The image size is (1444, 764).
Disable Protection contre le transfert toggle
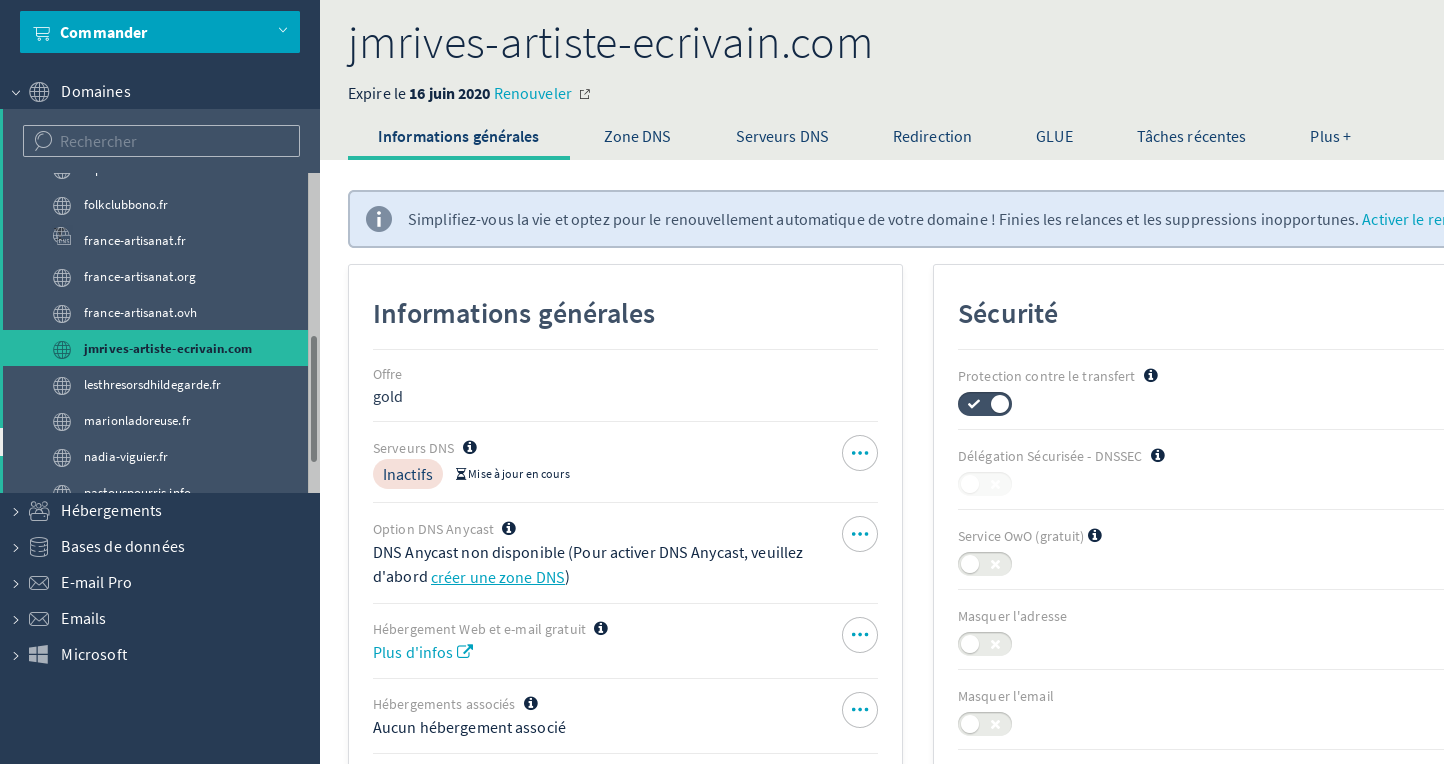tap(985, 404)
